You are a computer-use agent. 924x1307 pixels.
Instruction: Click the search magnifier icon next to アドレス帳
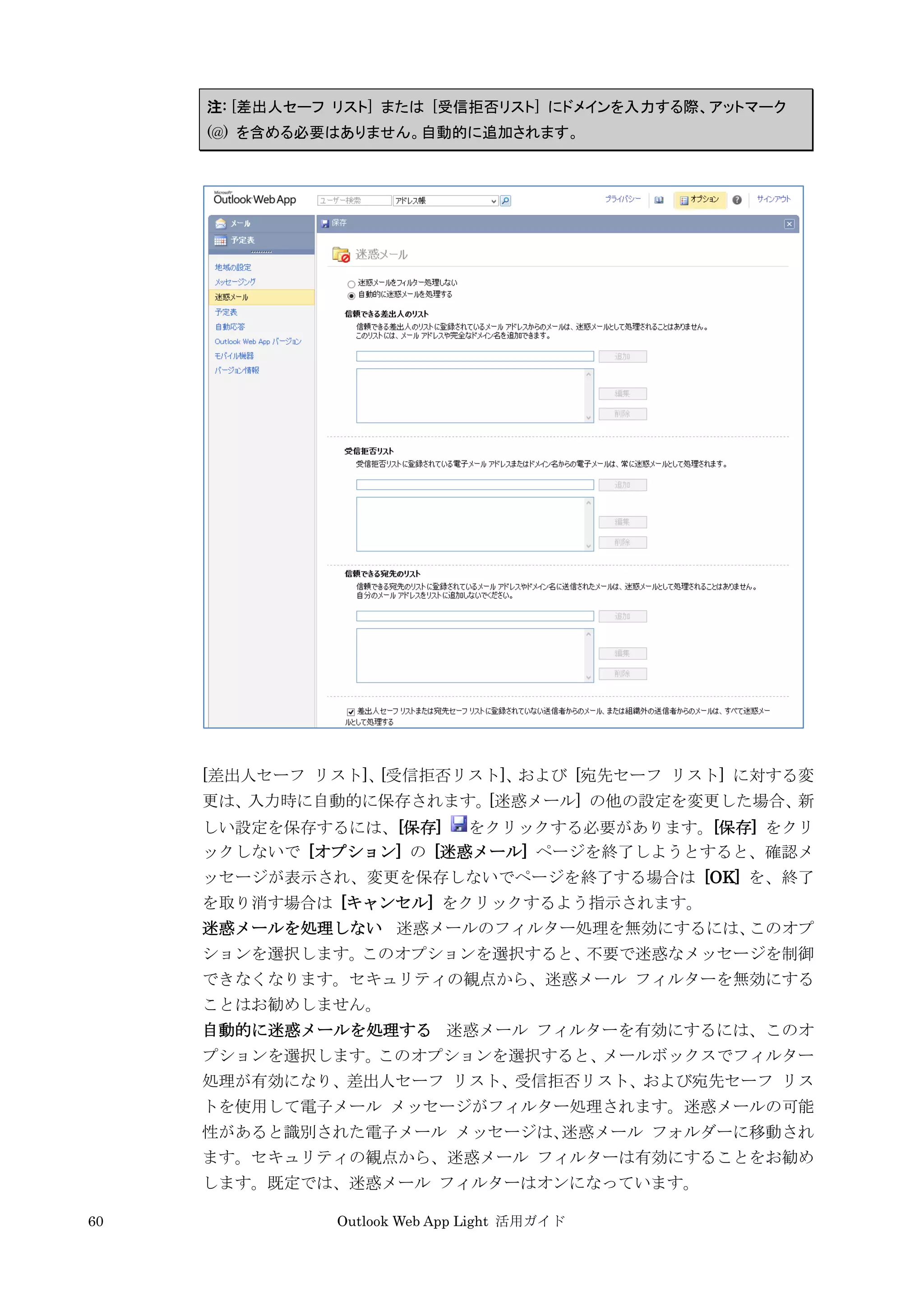pyautogui.click(x=505, y=200)
